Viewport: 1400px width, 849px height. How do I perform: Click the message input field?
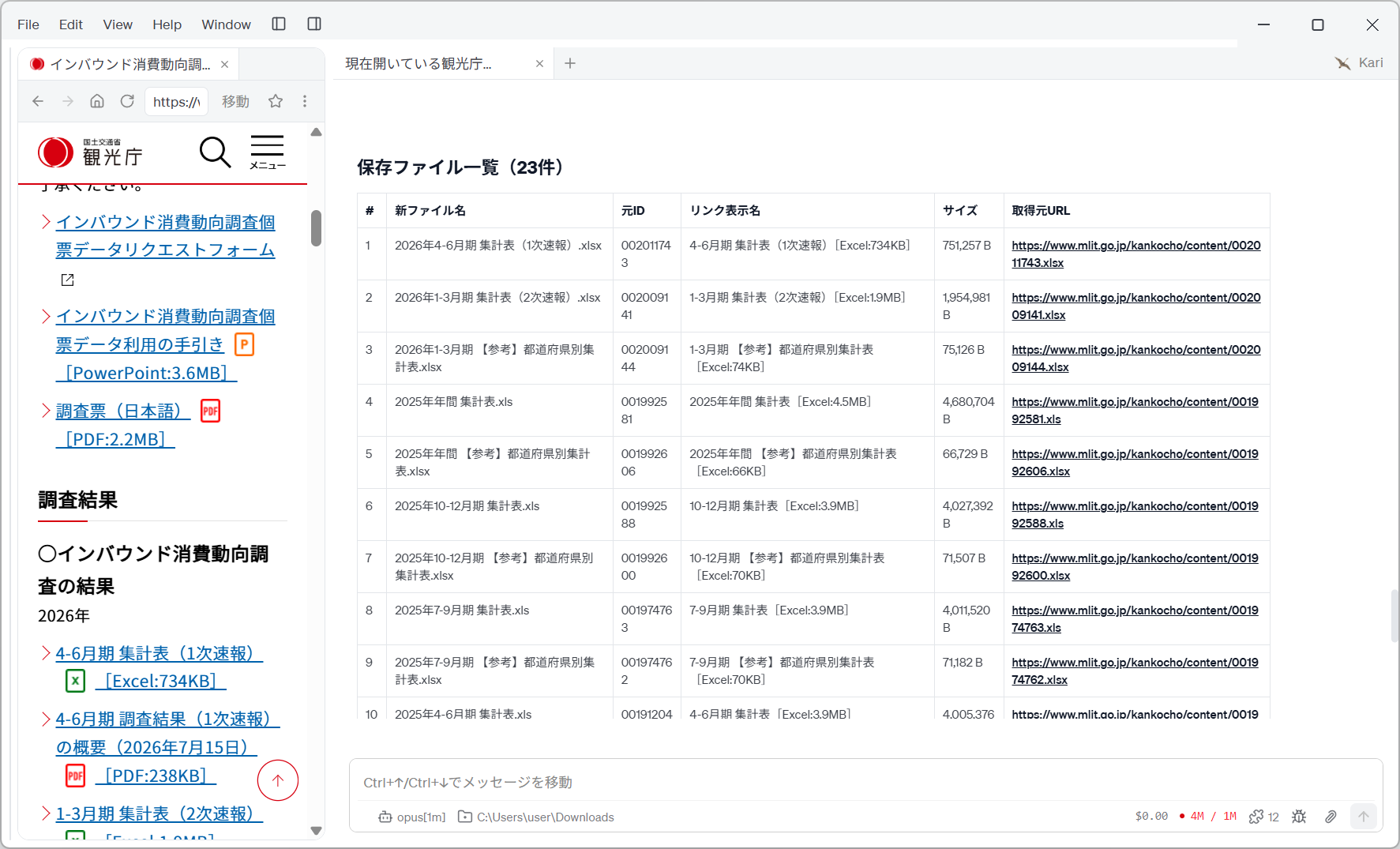(865, 782)
